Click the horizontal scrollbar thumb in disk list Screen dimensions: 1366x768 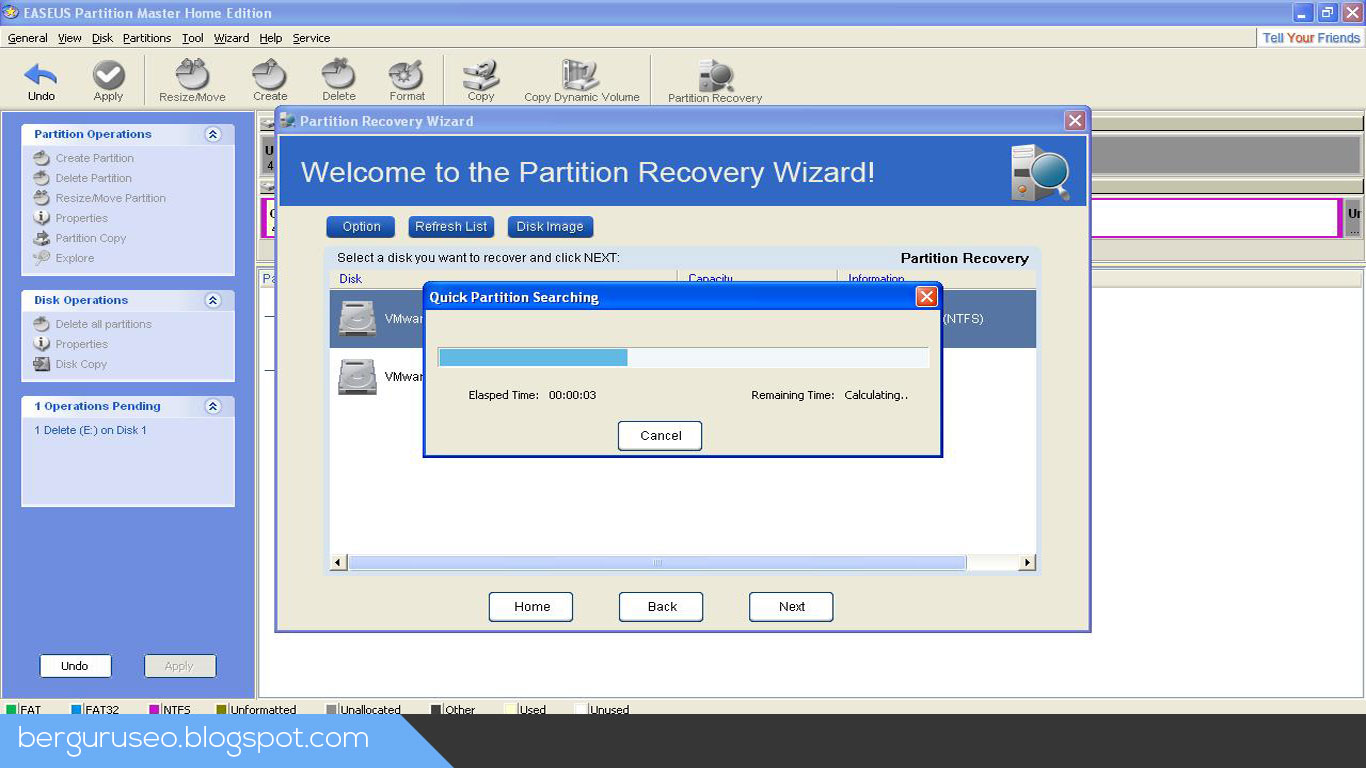(657, 563)
